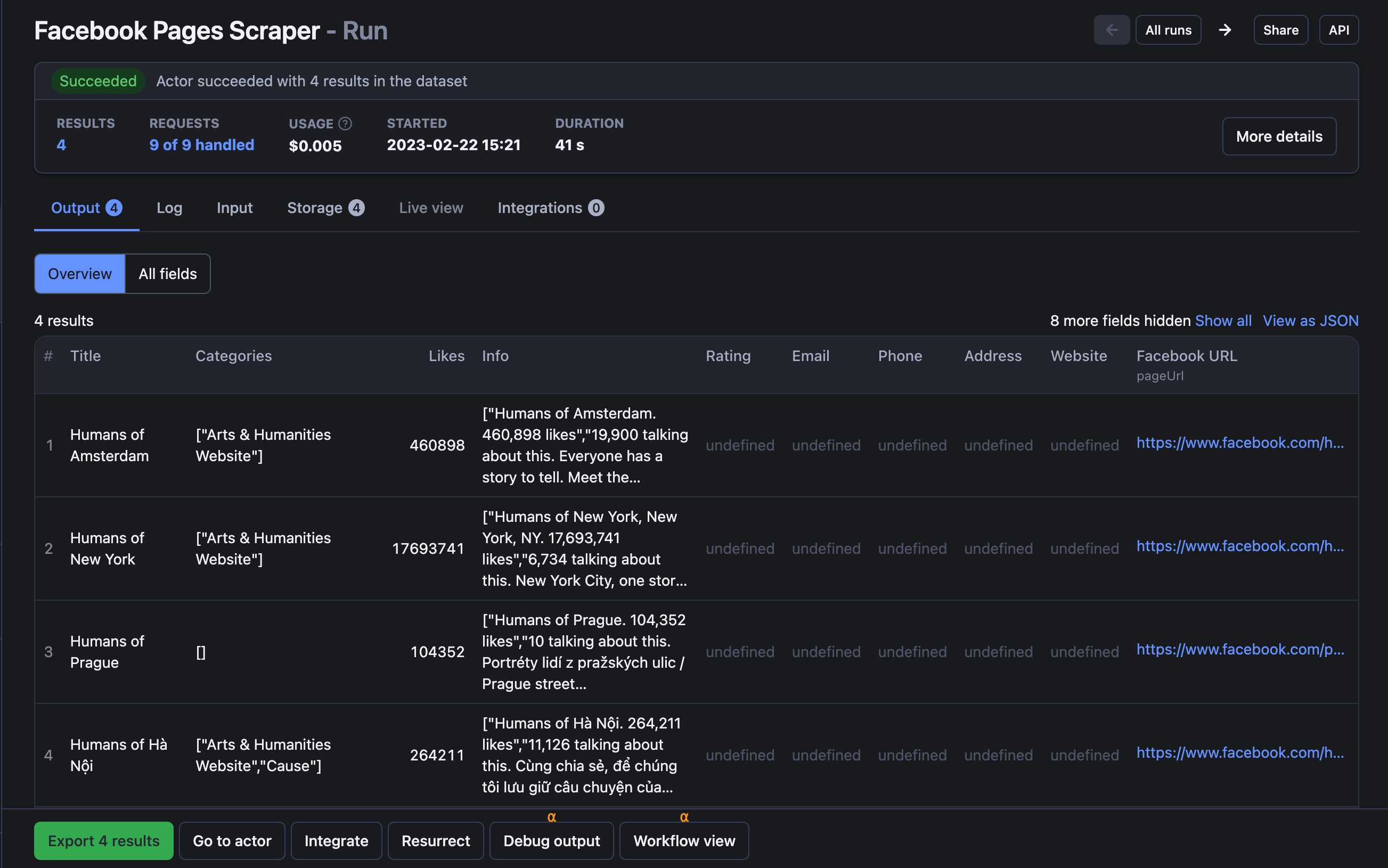Open Humans of New York Facebook URL
Image resolution: width=1388 pixels, height=868 pixels.
pos(1239,546)
